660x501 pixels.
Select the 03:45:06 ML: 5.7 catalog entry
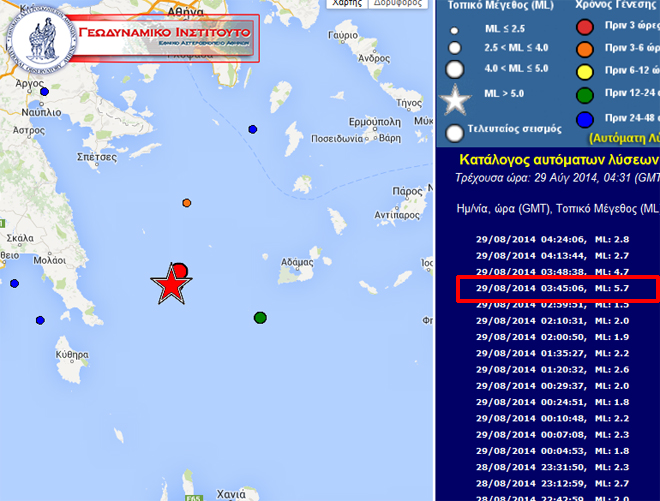tap(552, 288)
